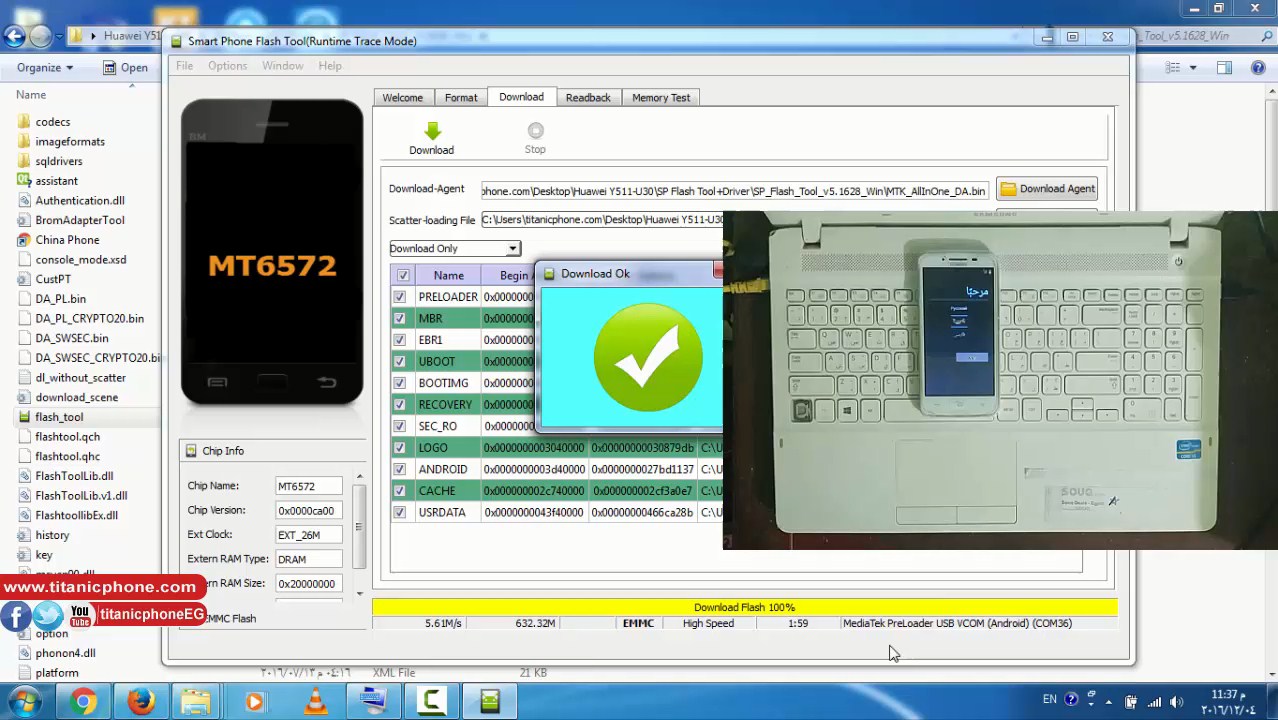This screenshot has width=1278, height=720.
Task: Open Firefox from the taskbar
Action: coord(140,701)
